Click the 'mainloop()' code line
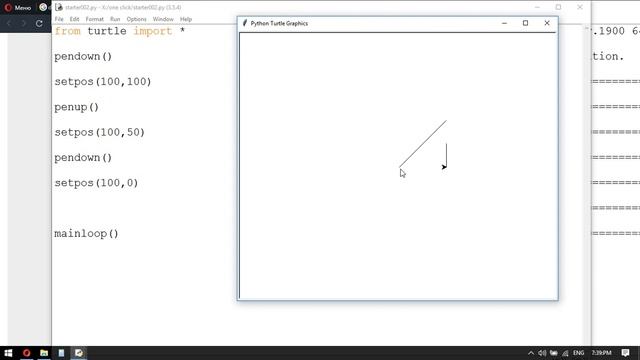 pyautogui.click(x=86, y=233)
